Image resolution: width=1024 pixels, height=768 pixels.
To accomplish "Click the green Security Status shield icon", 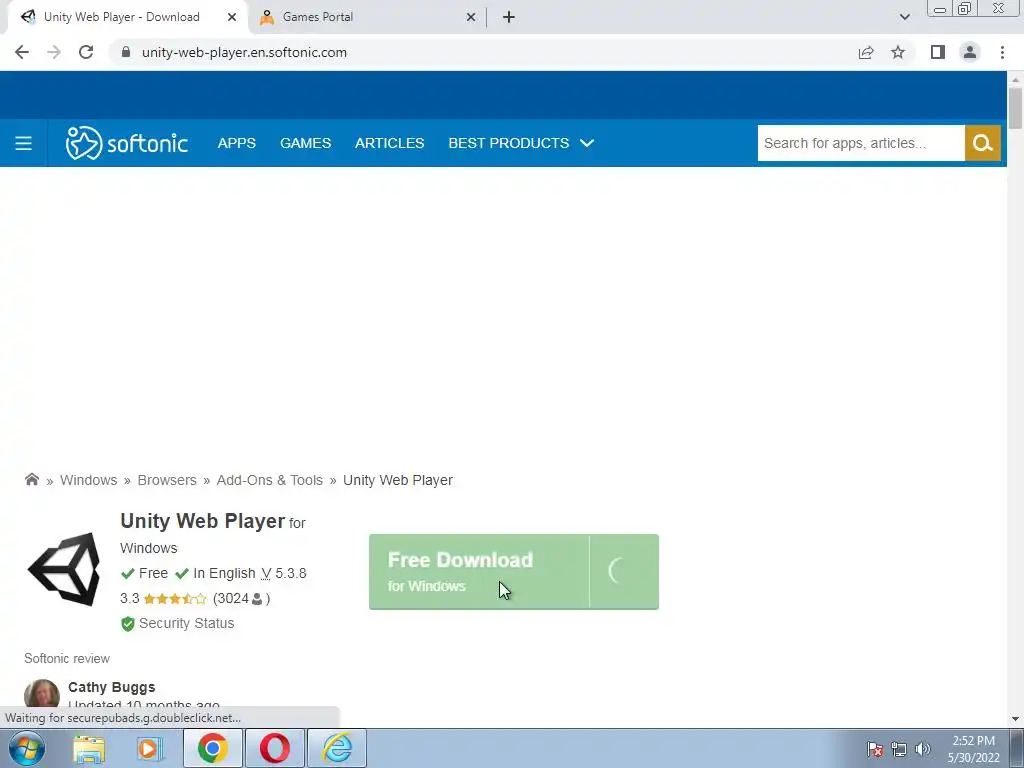I will [x=128, y=624].
